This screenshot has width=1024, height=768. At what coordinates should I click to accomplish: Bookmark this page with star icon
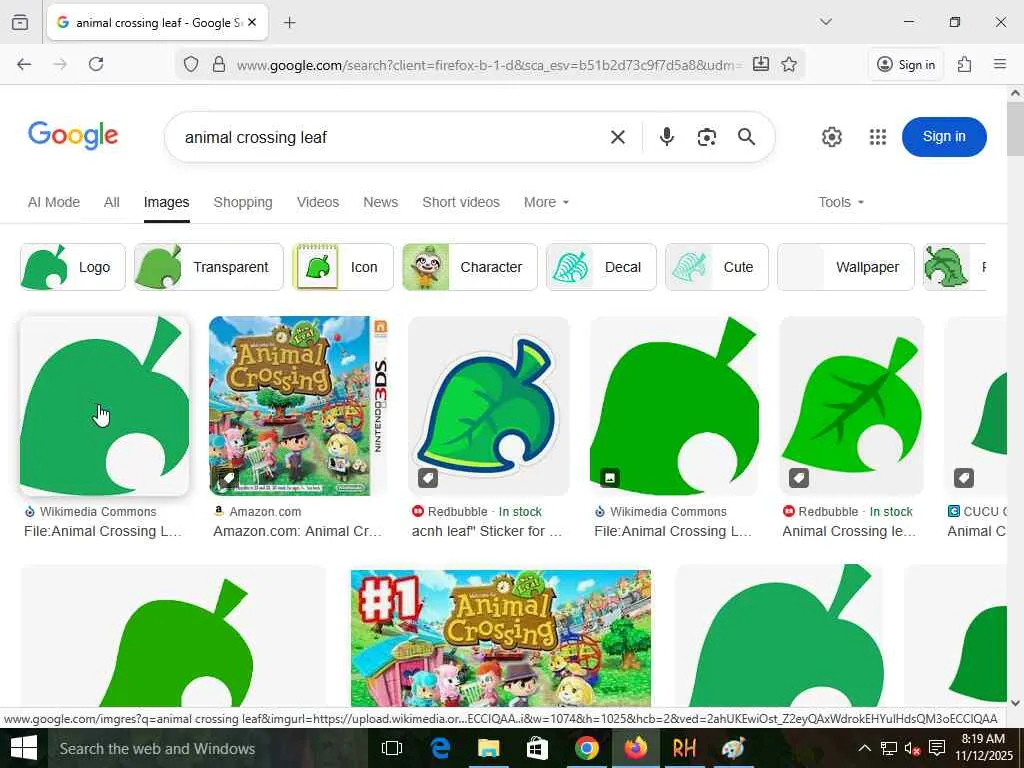[789, 64]
